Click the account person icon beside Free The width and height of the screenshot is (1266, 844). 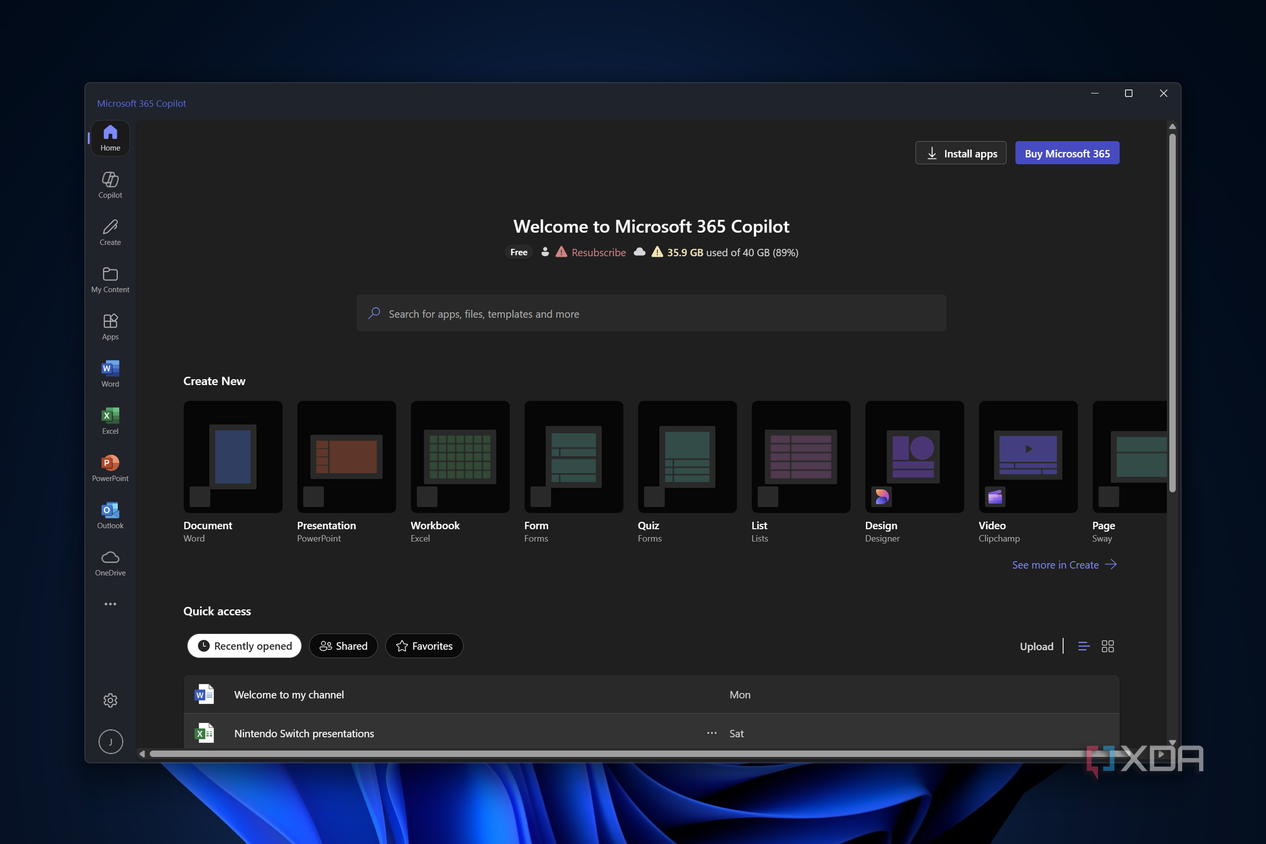(545, 252)
